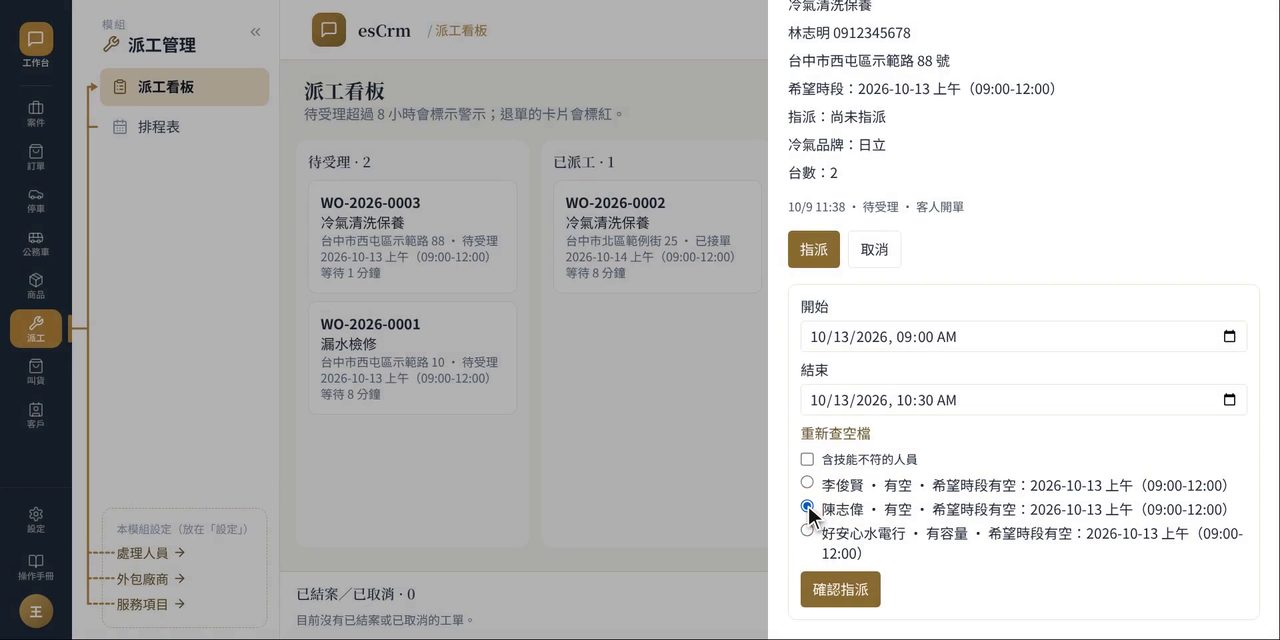Open the 案件 cases module
Viewport: 1280px width, 640px height.
(x=36, y=114)
